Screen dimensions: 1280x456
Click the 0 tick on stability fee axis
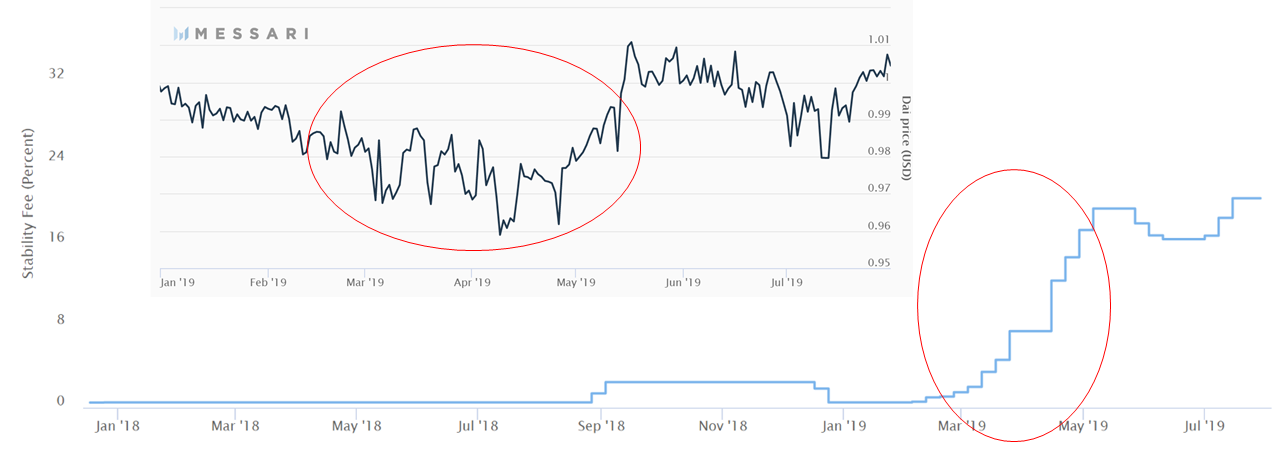click(x=60, y=401)
